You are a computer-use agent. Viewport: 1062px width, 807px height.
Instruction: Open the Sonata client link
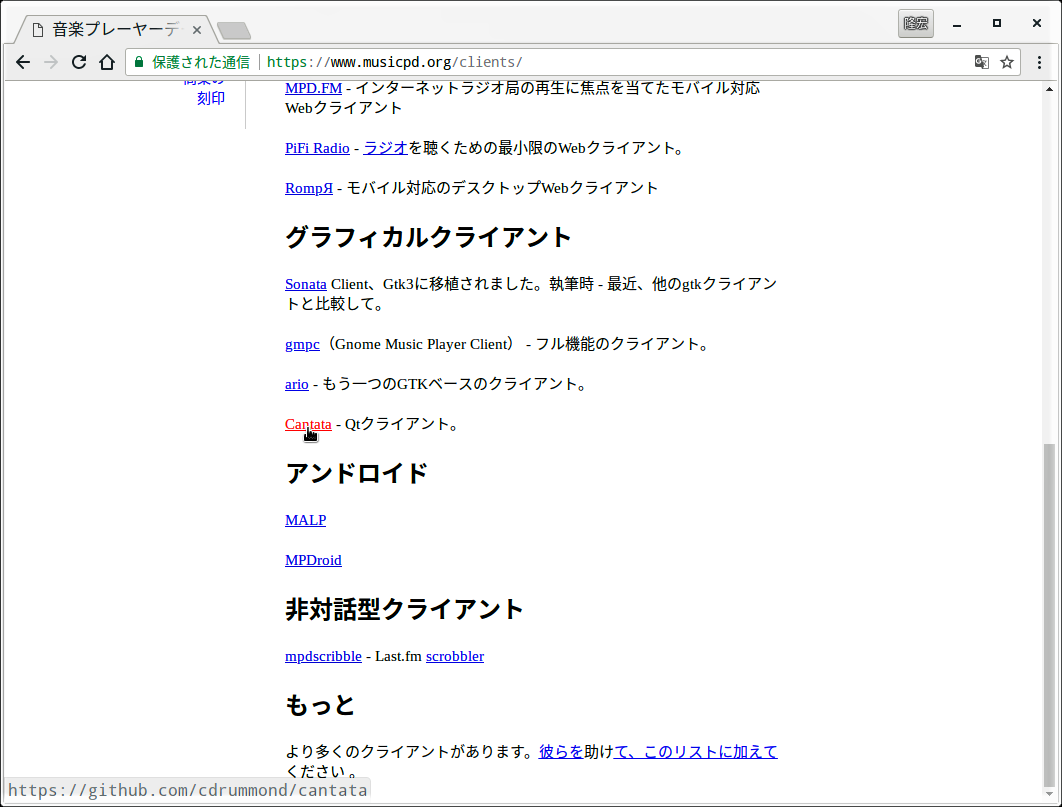tap(305, 284)
